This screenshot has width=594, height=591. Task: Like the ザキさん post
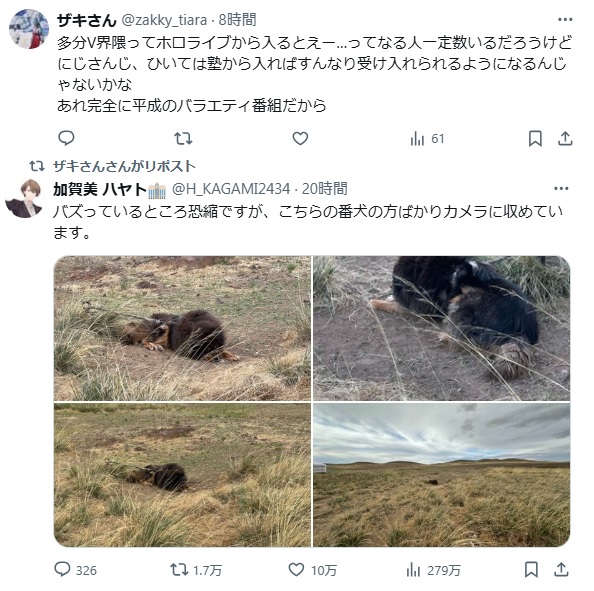click(300, 138)
